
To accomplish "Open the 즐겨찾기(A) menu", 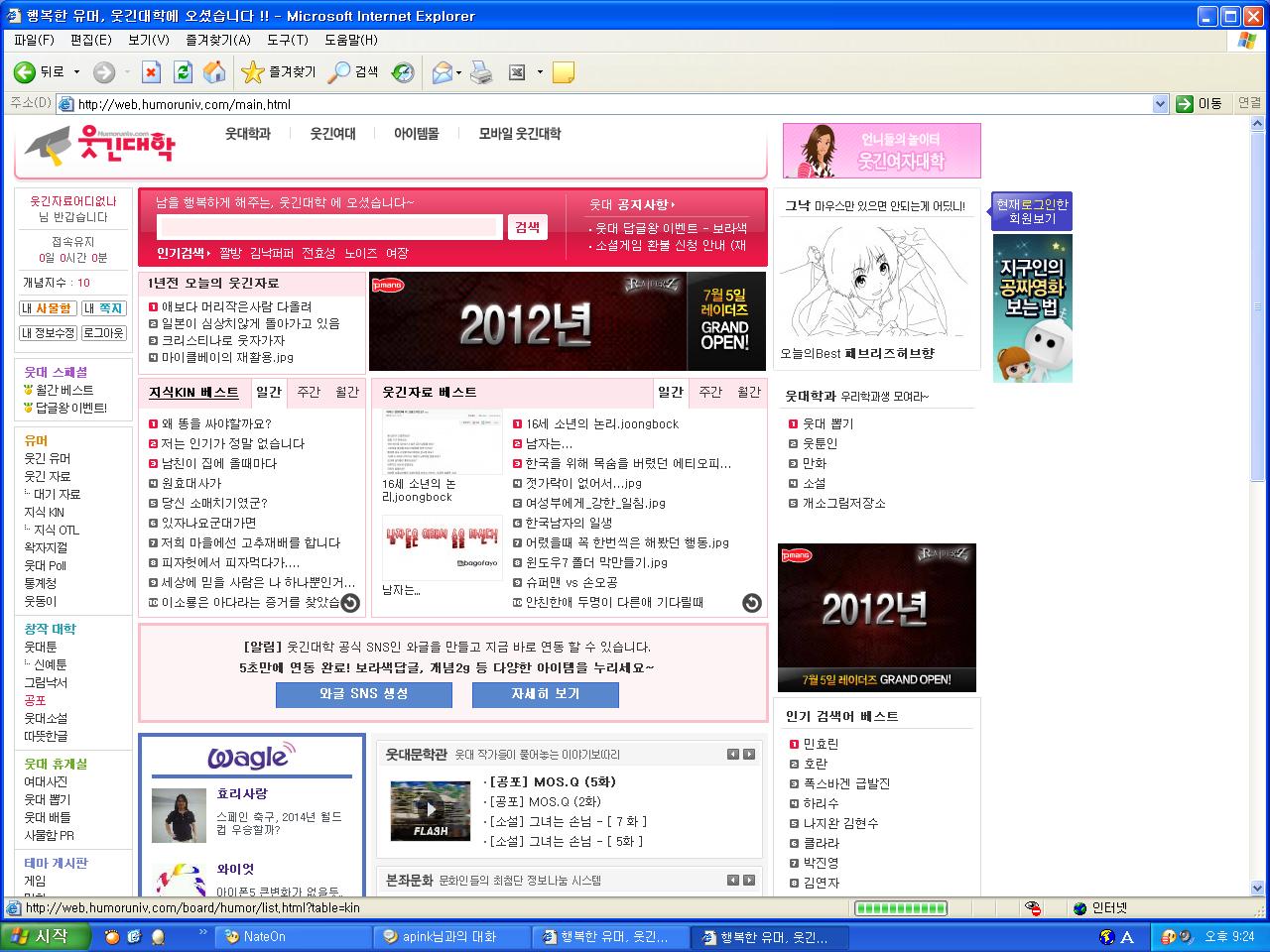I will pos(218,40).
